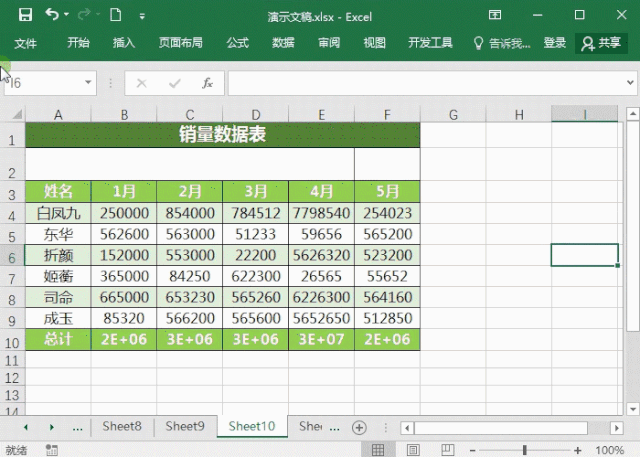Switch to the 开发工具 ribbon tab
The height and width of the screenshot is (457, 640).
point(430,42)
